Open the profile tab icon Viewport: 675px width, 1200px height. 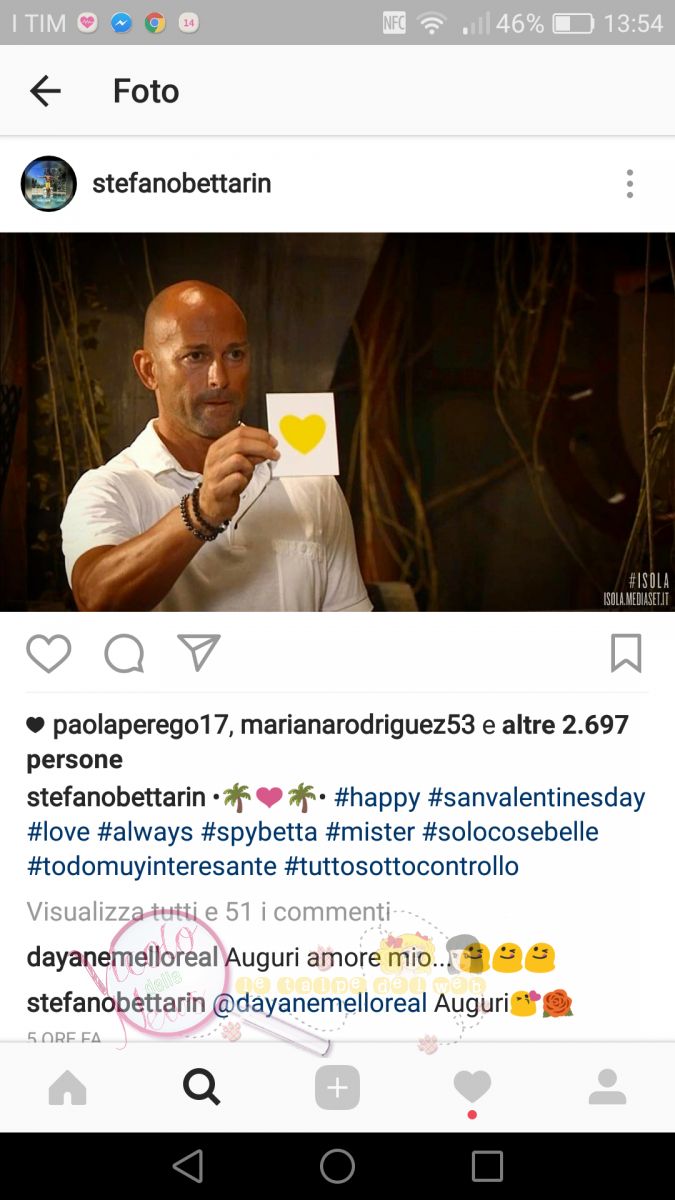tap(607, 1087)
